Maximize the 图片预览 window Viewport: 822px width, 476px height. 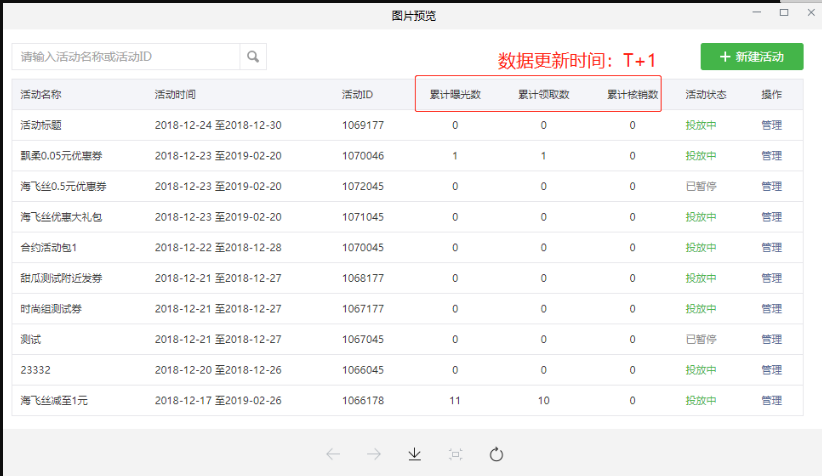(784, 12)
